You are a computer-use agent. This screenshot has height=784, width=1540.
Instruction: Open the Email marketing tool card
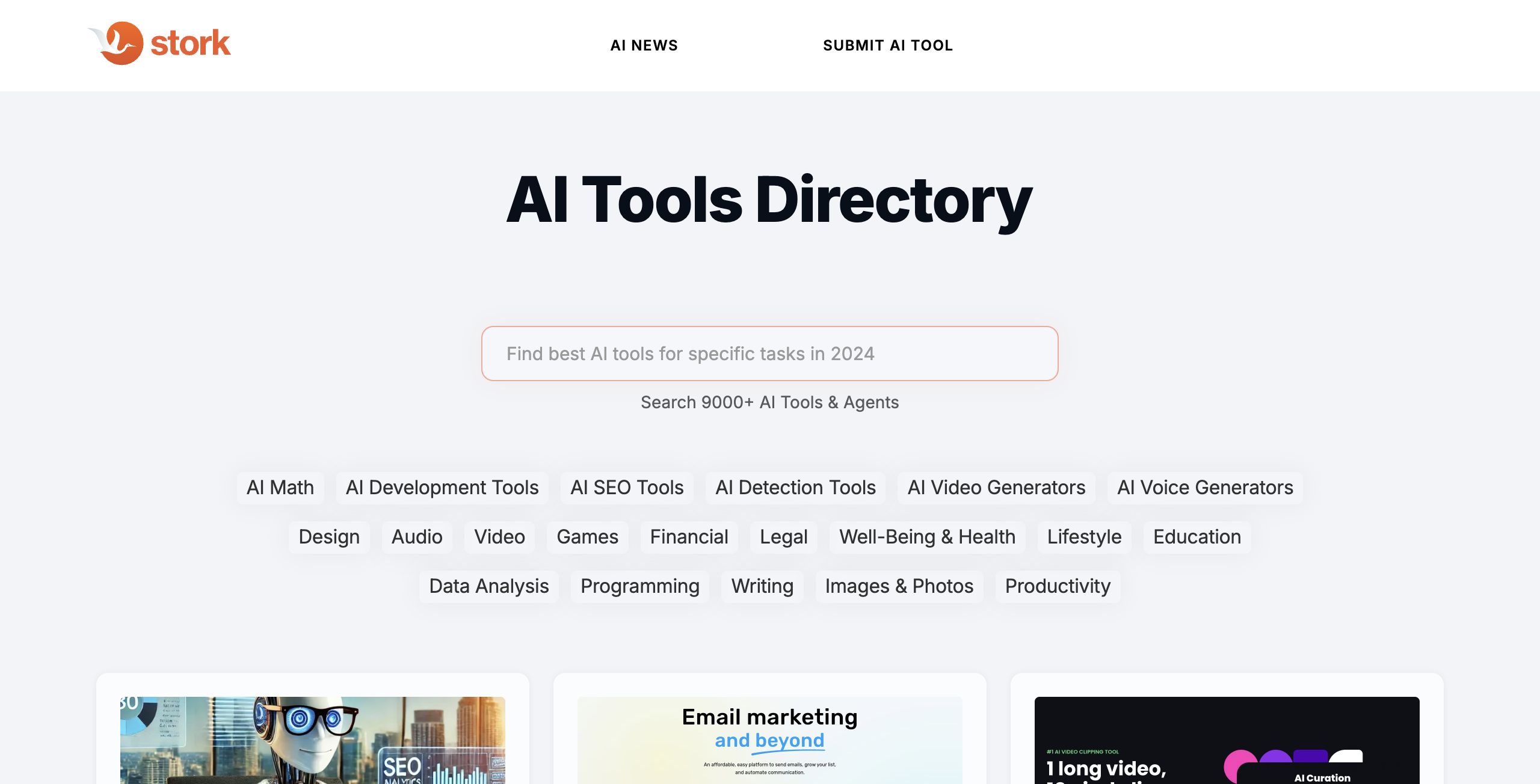coord(770,740)
